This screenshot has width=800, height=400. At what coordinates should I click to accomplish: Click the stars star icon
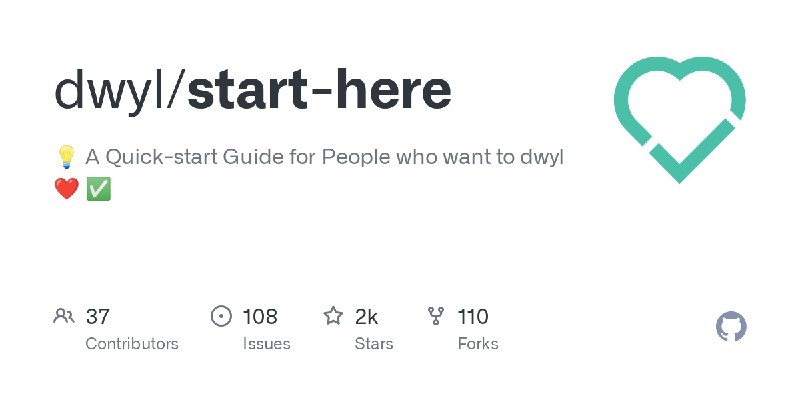[333, 316]
